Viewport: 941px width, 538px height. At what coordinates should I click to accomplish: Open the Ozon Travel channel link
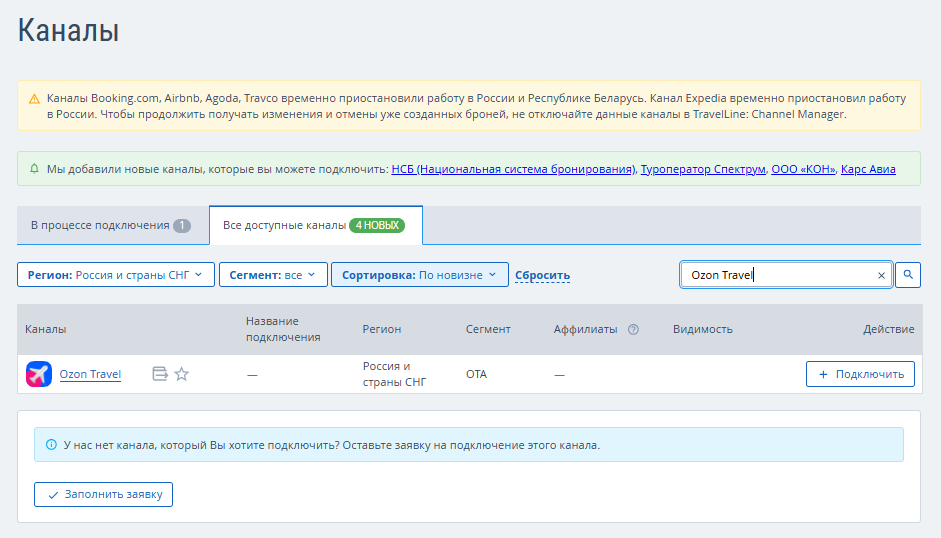tap(90, 374)
